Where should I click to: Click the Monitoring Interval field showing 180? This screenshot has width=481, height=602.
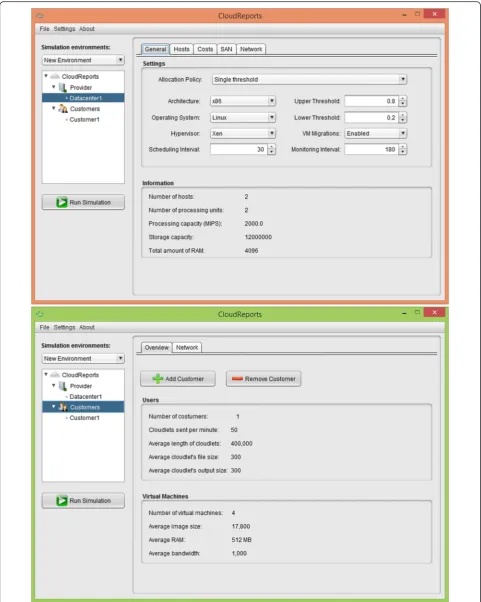point(372,149)
